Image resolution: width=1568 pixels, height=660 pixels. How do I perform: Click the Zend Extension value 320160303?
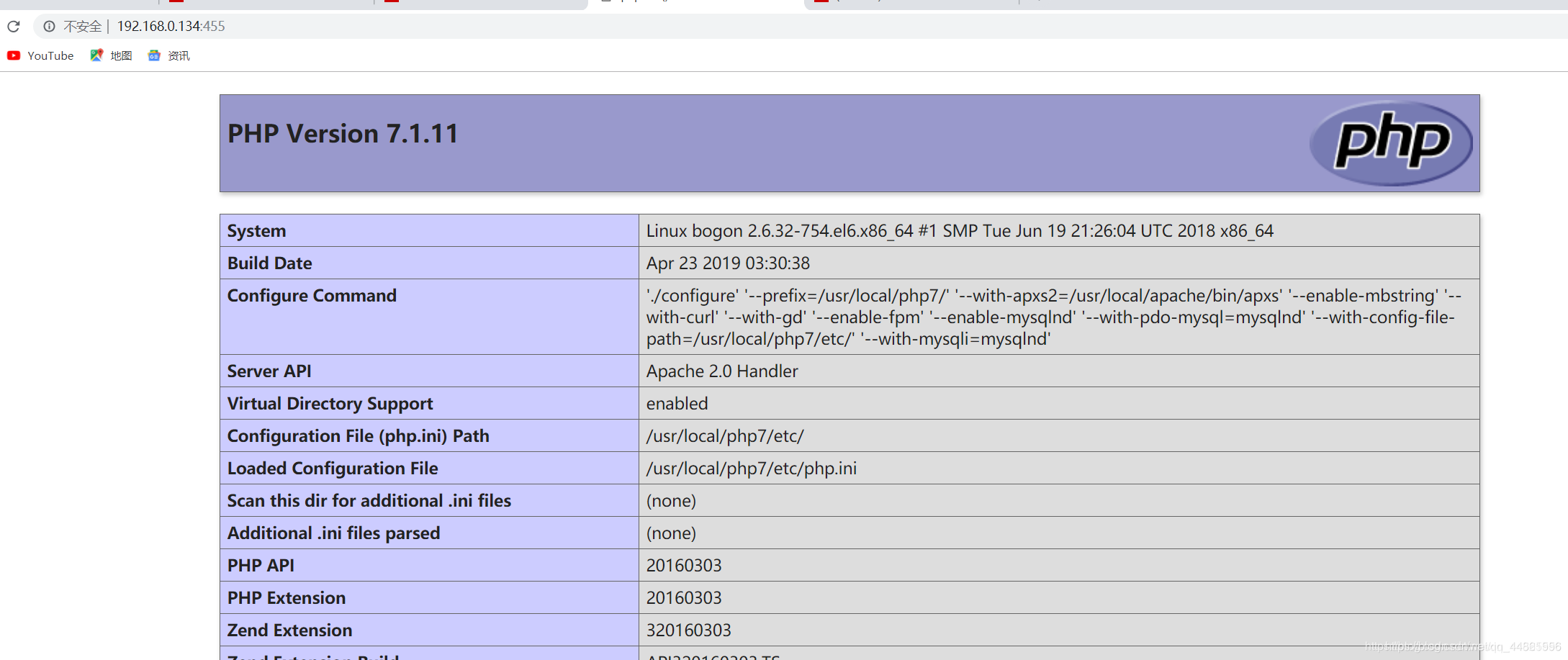pos(689,630)
